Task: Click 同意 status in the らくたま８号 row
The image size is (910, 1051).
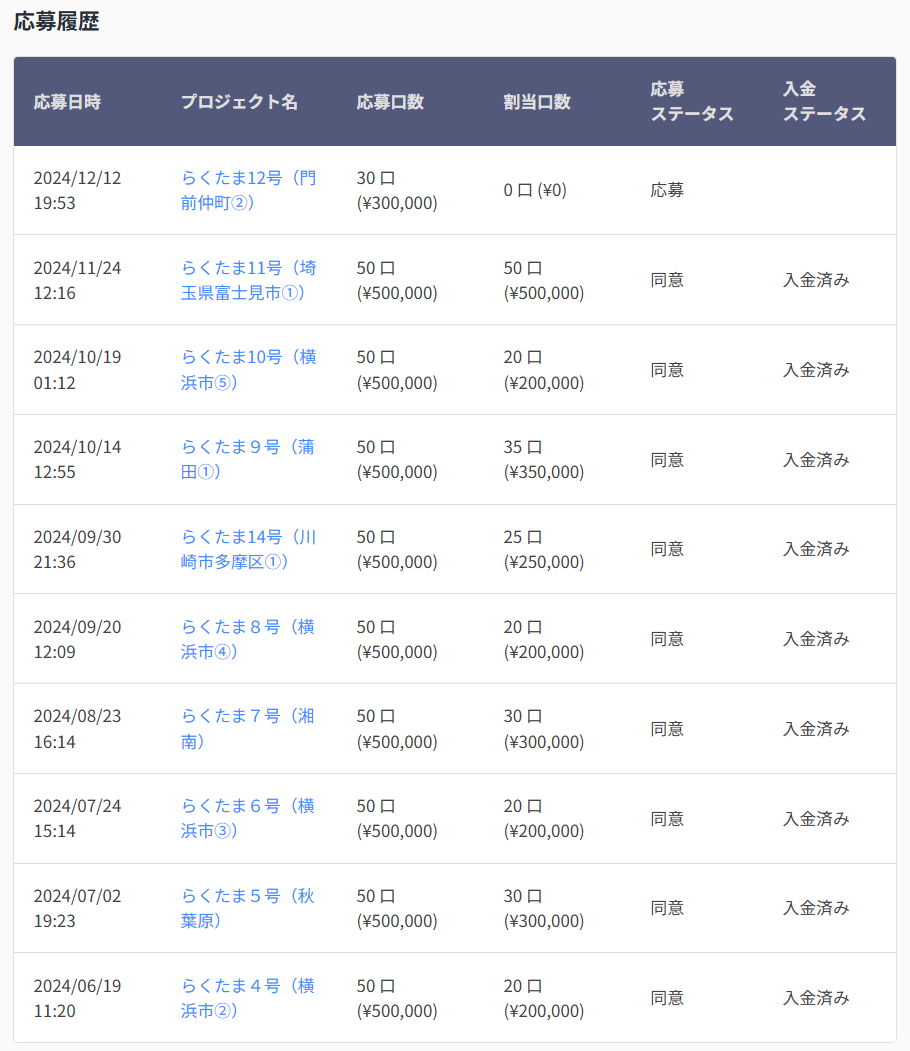Action: click(x=667, y=639)
